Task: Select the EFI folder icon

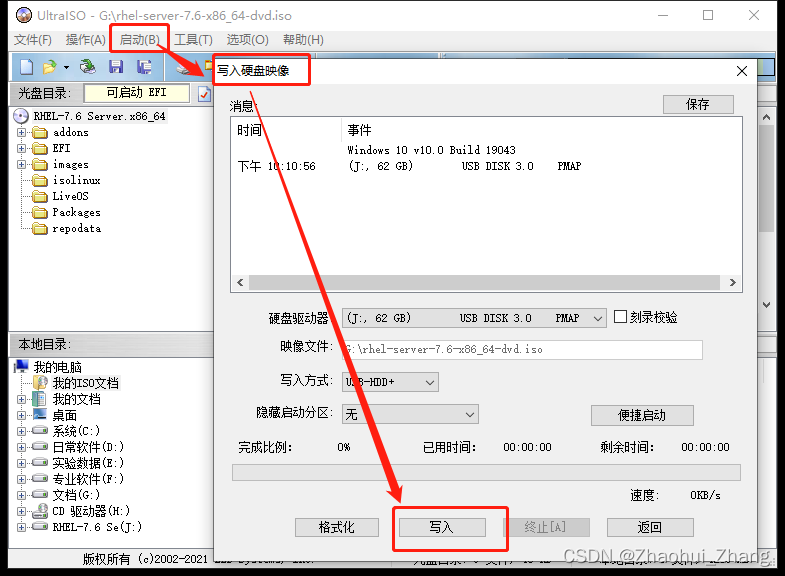Action: click(x=40, y=149)
